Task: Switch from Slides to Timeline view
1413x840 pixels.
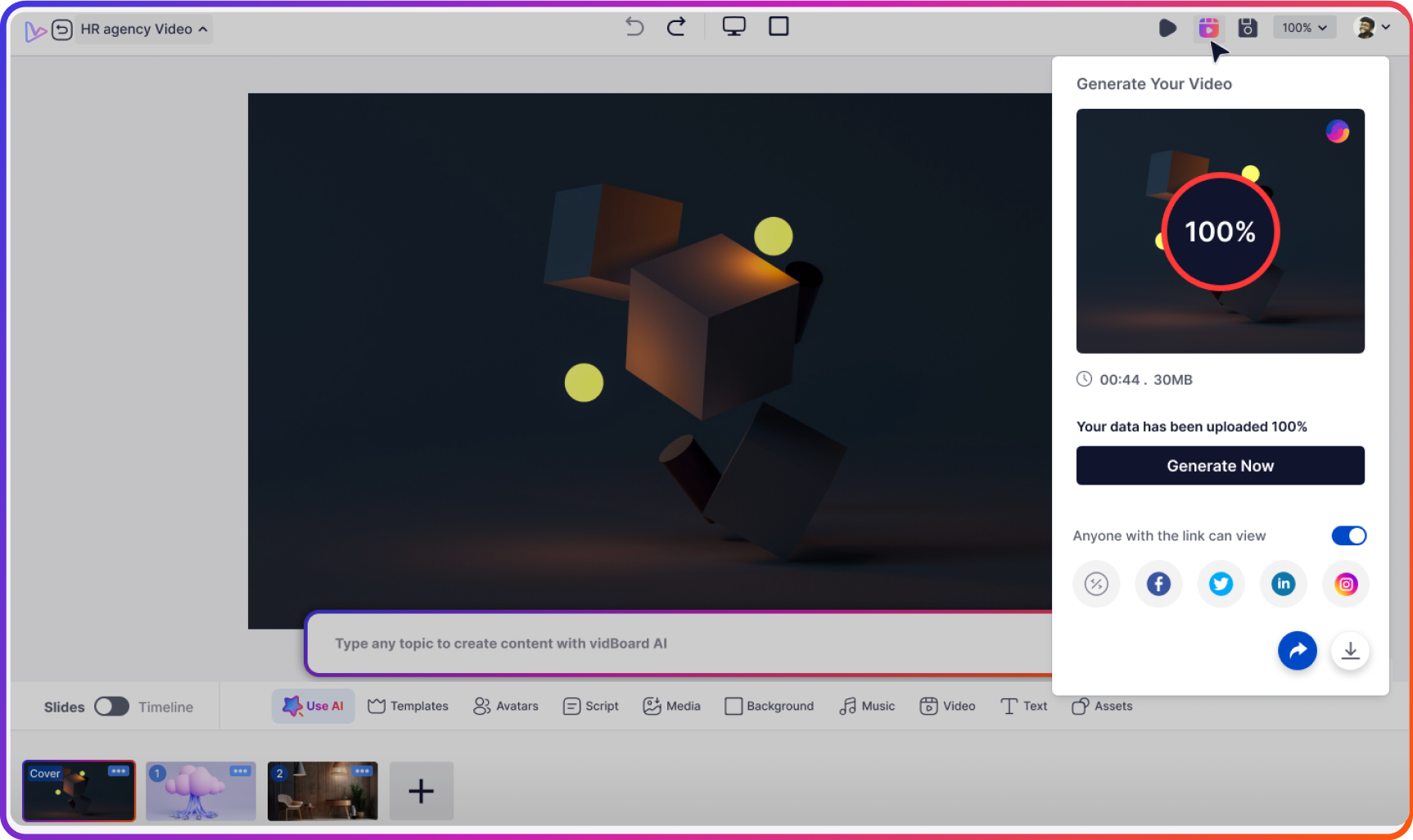Action: tap(112, 706)
